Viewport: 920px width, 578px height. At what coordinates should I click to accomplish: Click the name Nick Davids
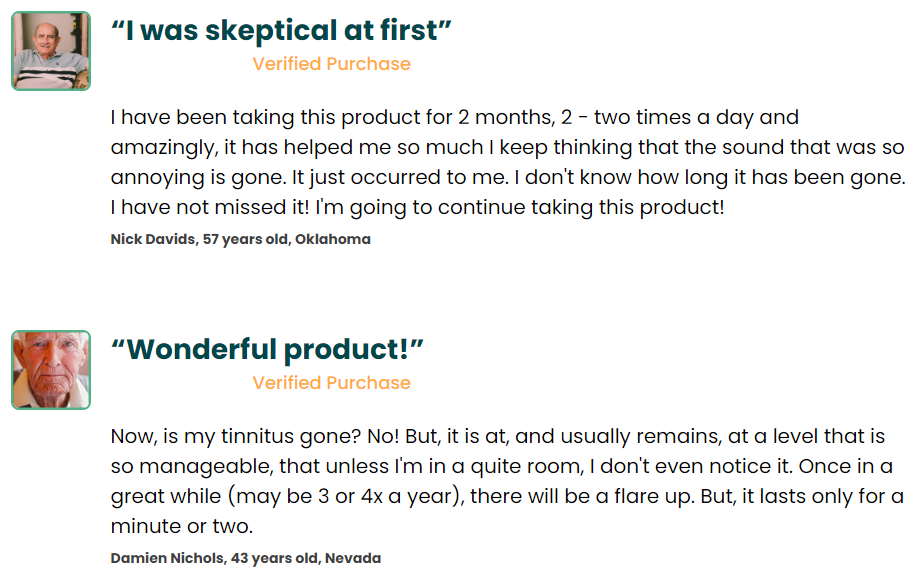(x=153, y=239)
